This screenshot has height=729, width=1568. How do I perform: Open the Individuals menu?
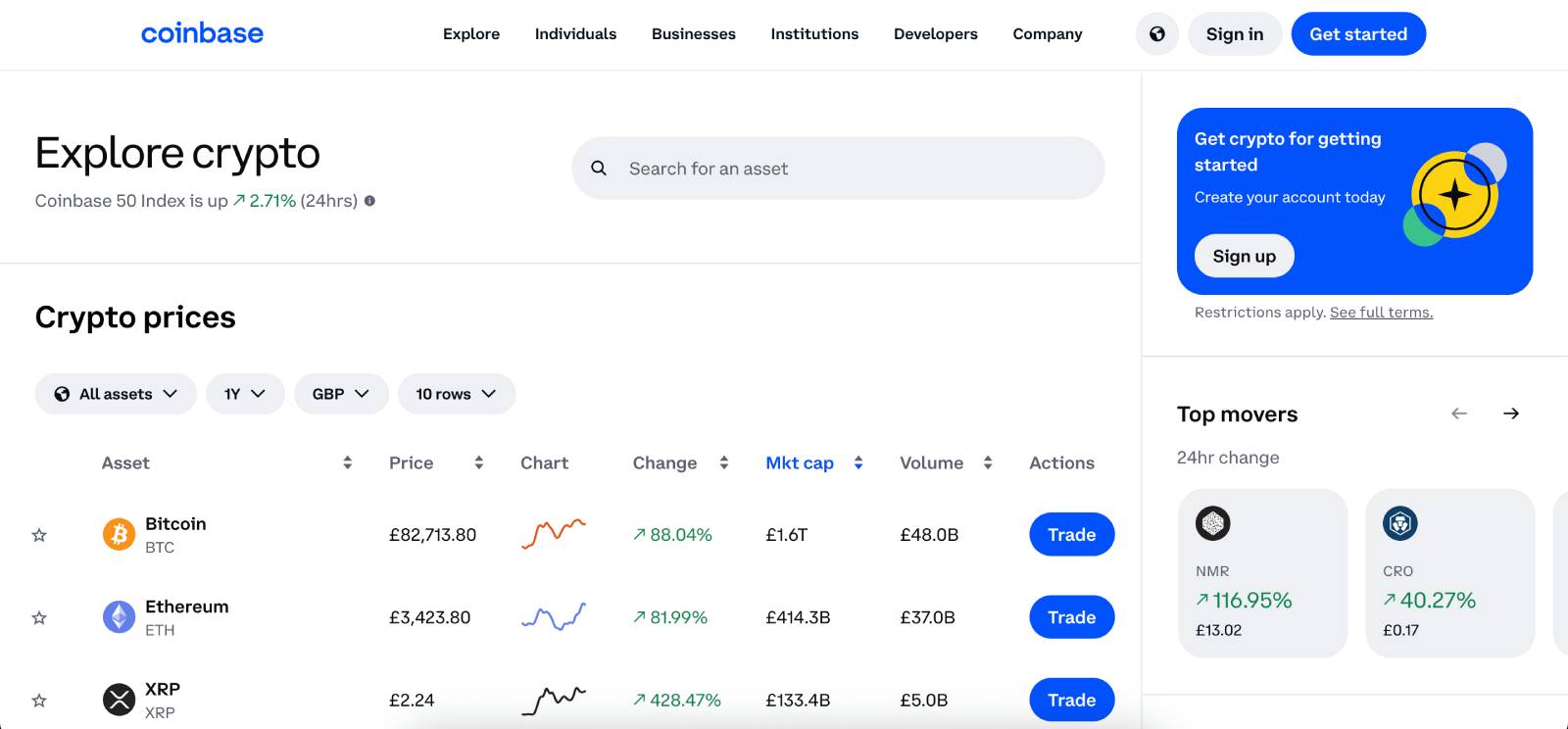[575, 34]
